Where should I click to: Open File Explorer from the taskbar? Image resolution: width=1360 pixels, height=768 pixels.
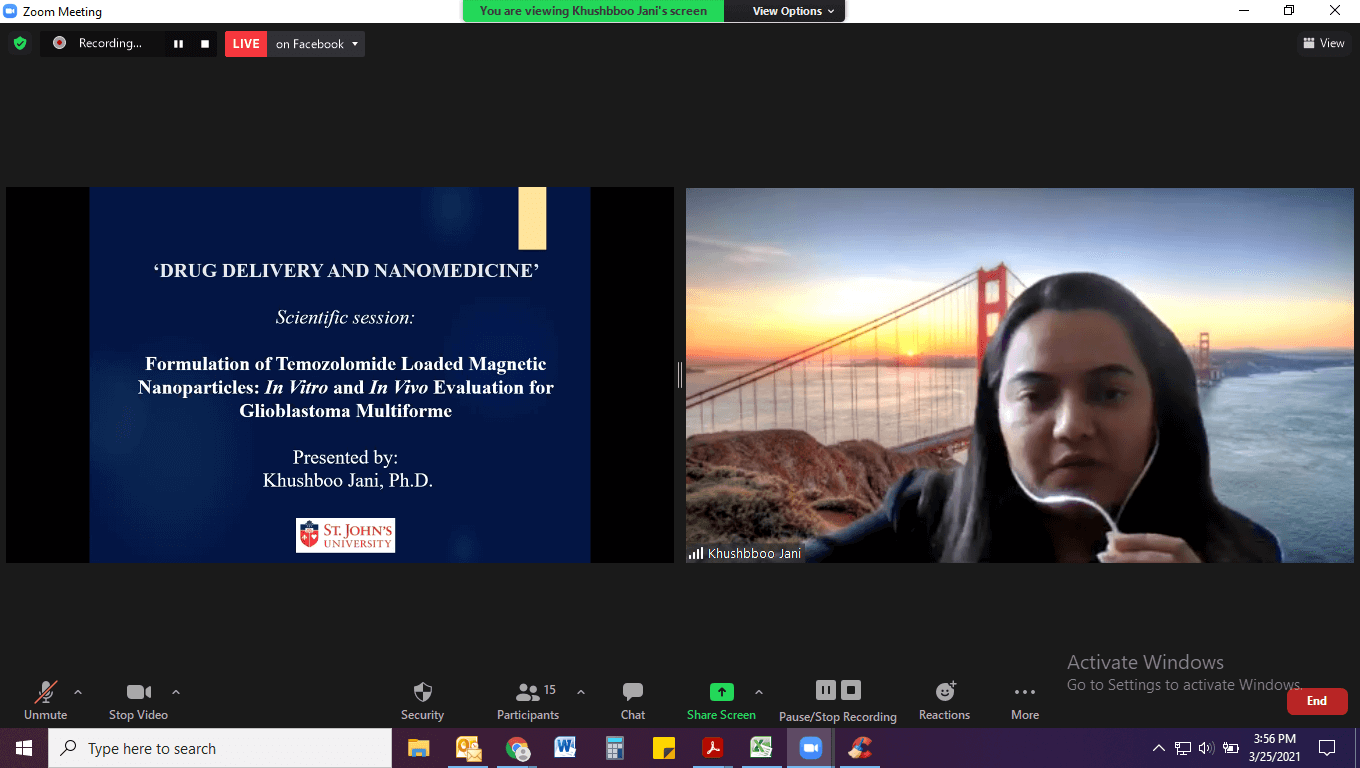(x=419, y=748)
